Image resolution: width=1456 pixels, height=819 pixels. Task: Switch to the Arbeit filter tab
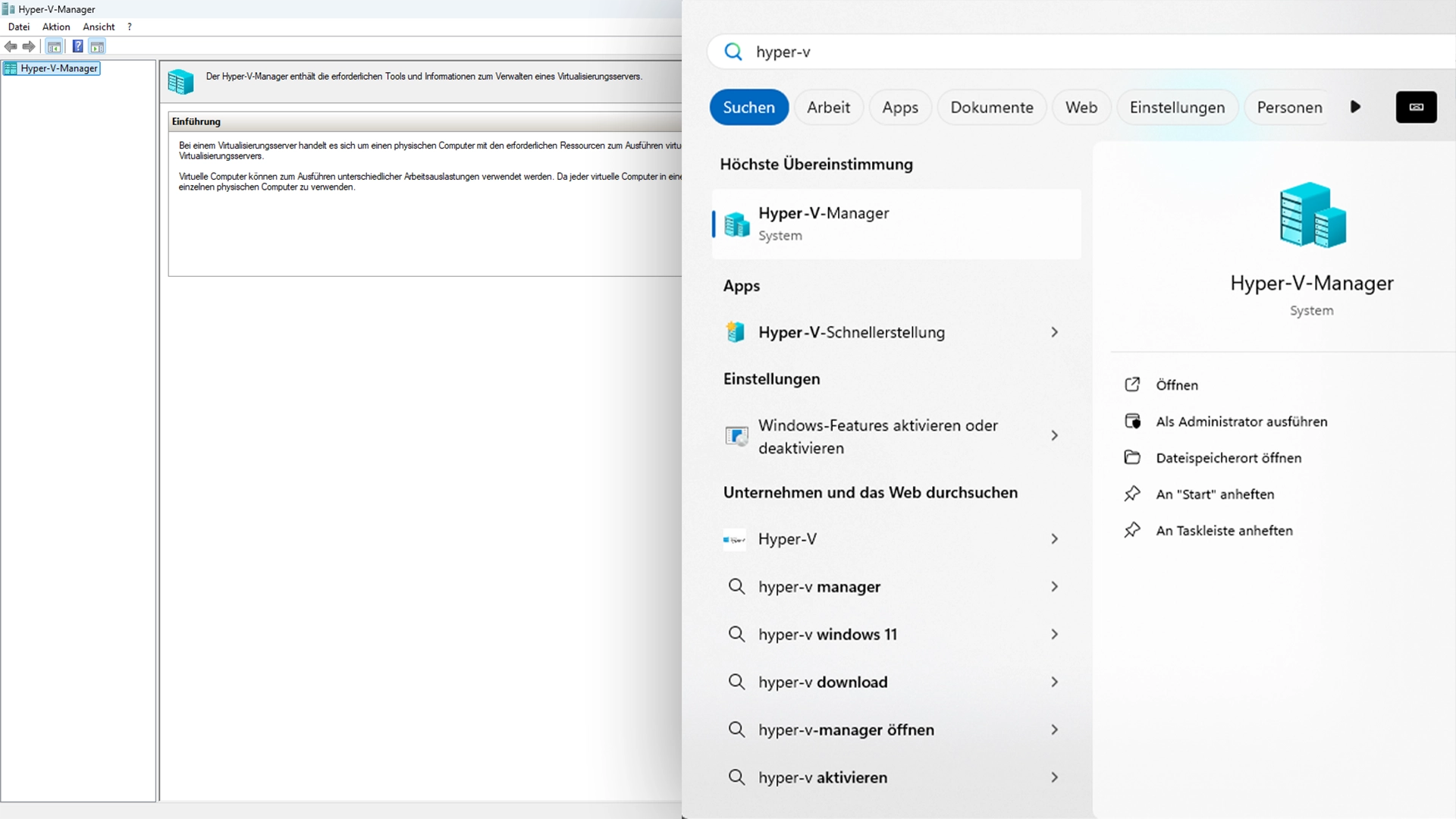click(828, 107)
